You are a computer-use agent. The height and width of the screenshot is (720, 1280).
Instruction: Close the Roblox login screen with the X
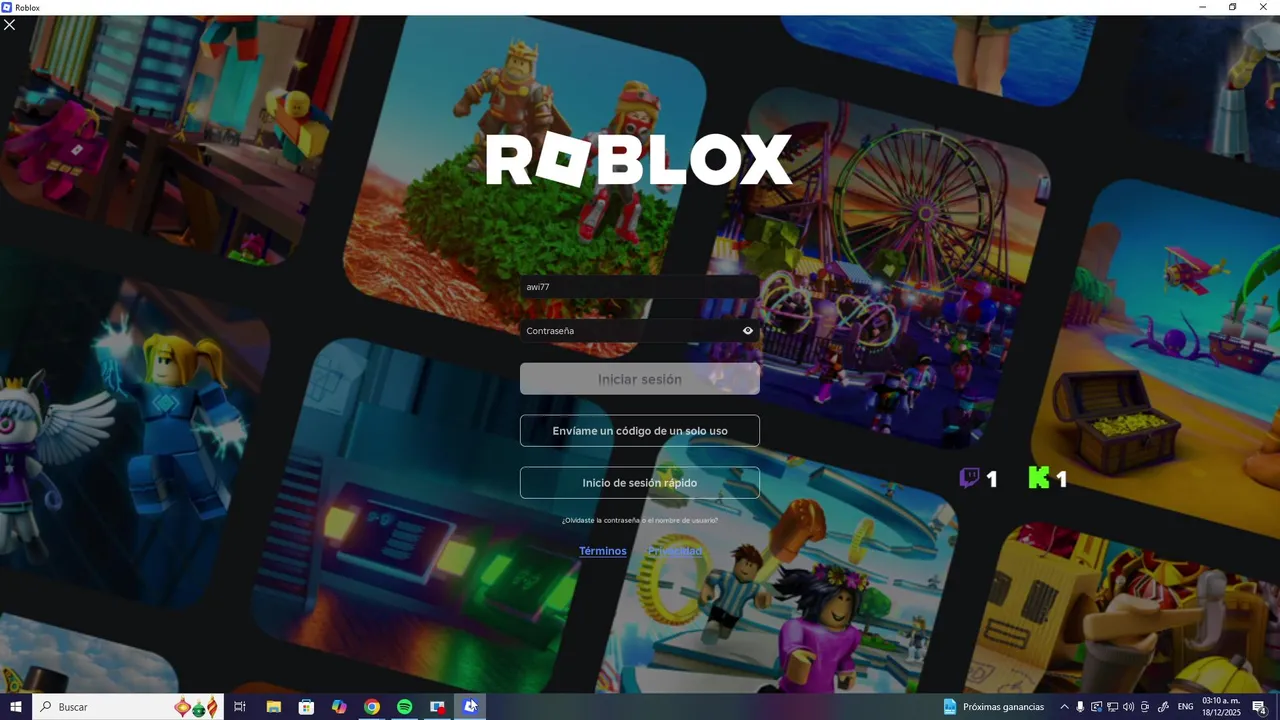tap(10, 25)
